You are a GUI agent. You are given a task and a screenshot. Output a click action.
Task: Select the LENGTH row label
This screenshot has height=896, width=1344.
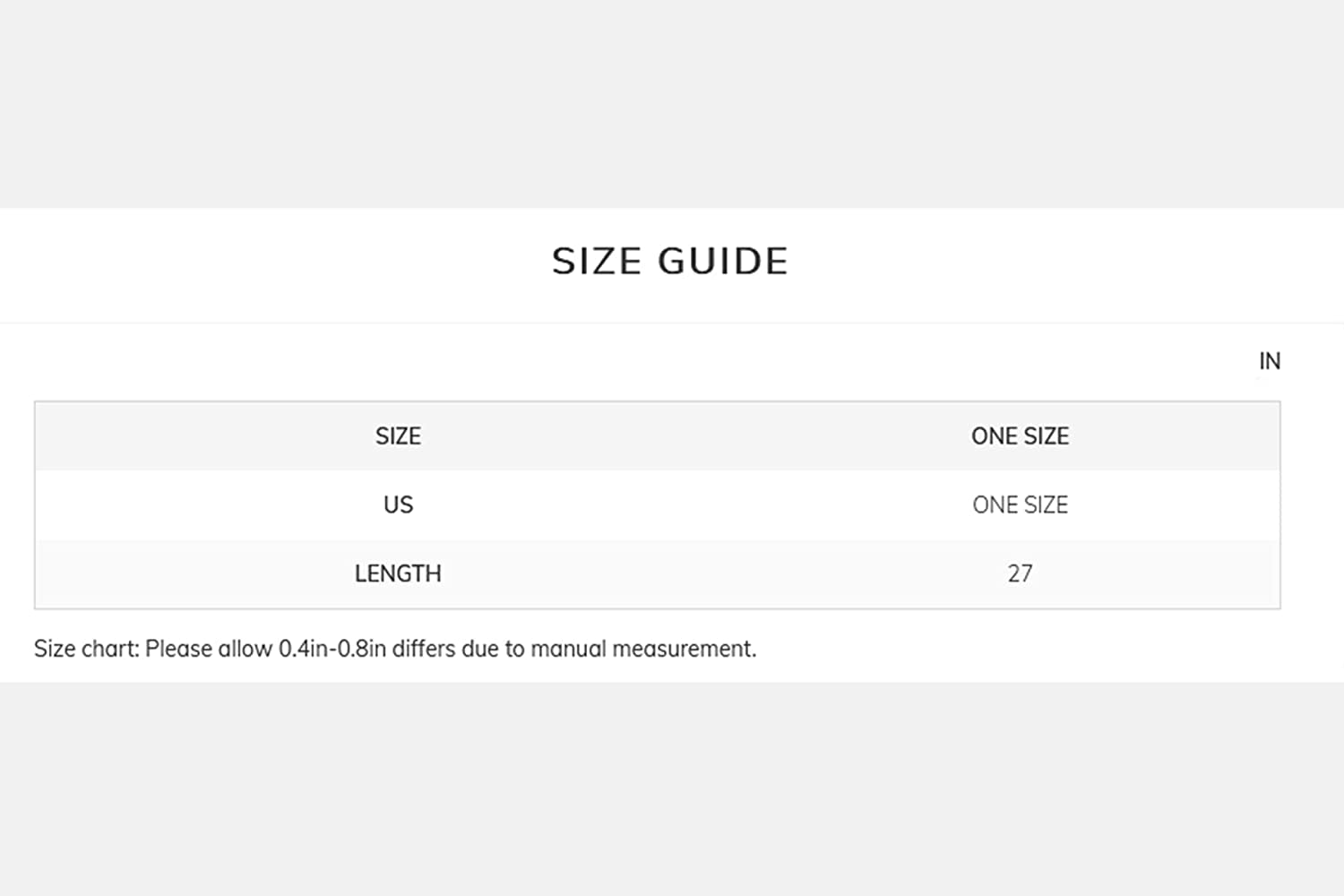coord(398,573)
